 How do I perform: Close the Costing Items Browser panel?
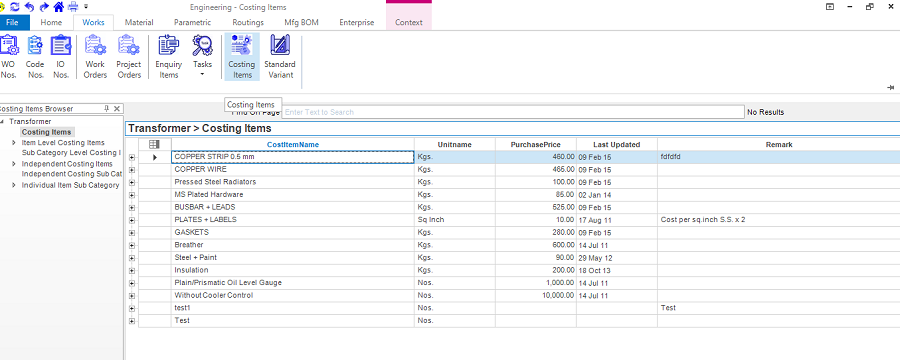click(x=117, y=109)
